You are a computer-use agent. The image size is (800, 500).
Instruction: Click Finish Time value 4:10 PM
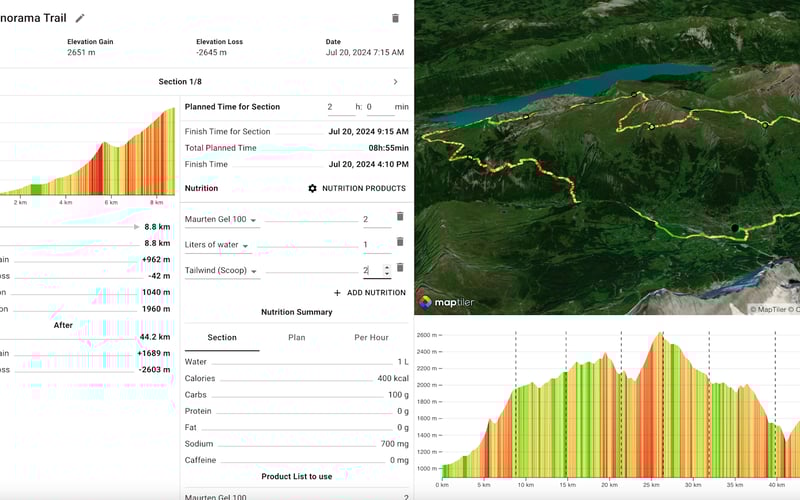click(x=368, y=164)
